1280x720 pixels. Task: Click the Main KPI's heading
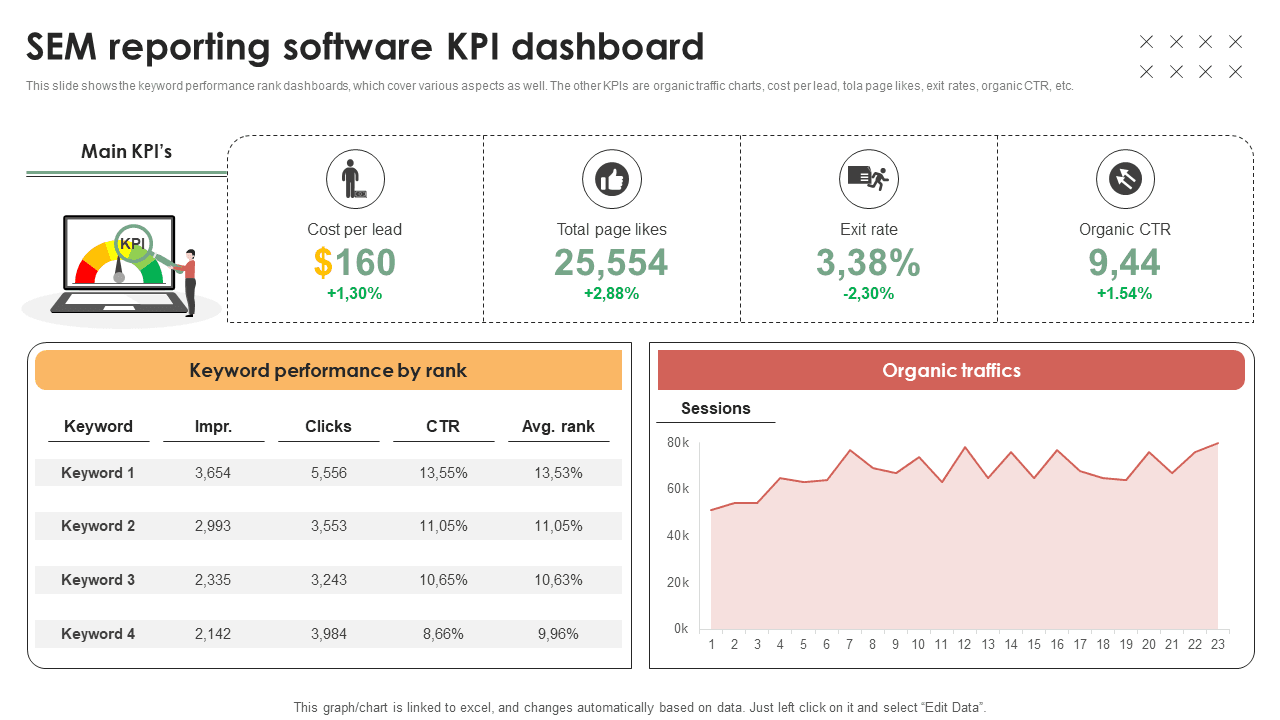[126, 152]
